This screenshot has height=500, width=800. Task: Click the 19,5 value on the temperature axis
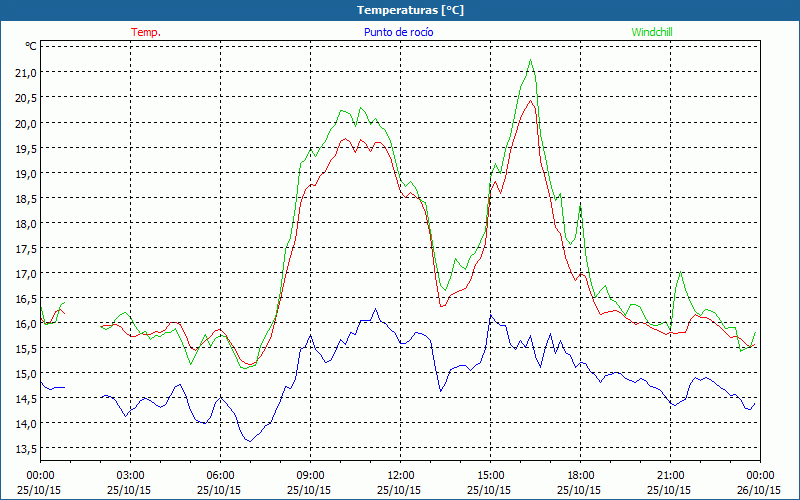pyautogui.click(x=26, y=148)
